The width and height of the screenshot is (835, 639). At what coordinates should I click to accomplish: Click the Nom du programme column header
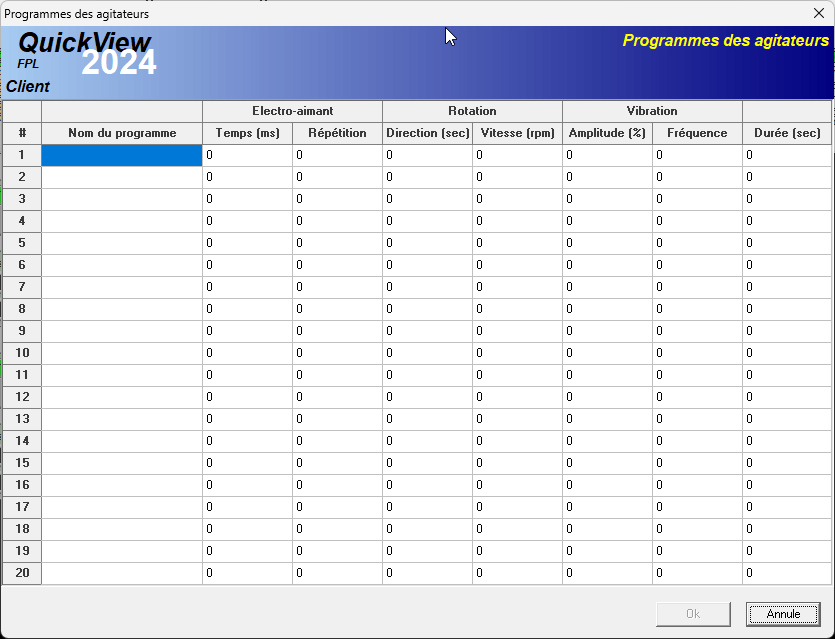pos(122,133)
